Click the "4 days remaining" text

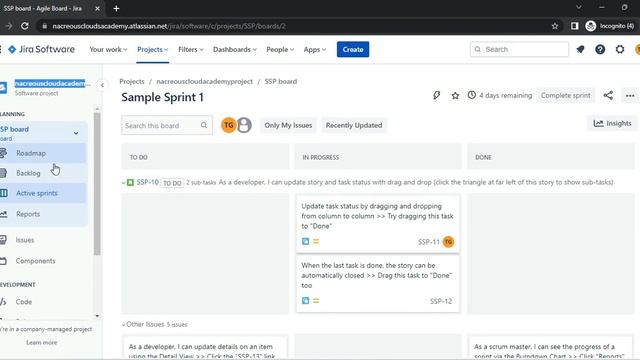point(506,96)
